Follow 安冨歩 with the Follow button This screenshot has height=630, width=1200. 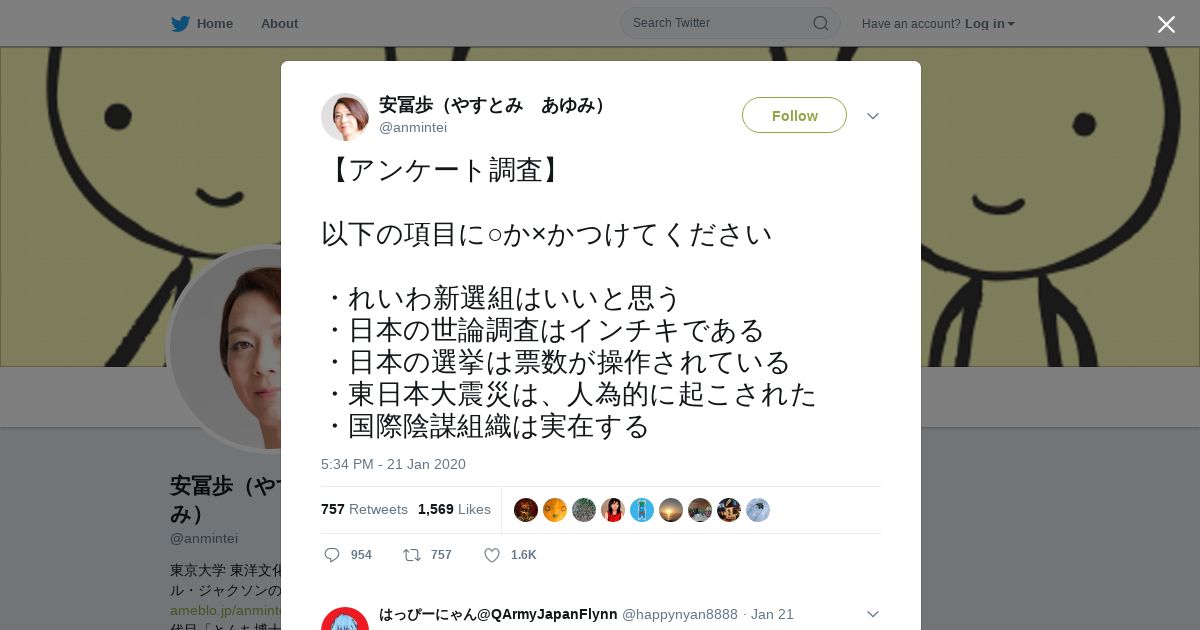click(x=794, y=116)
